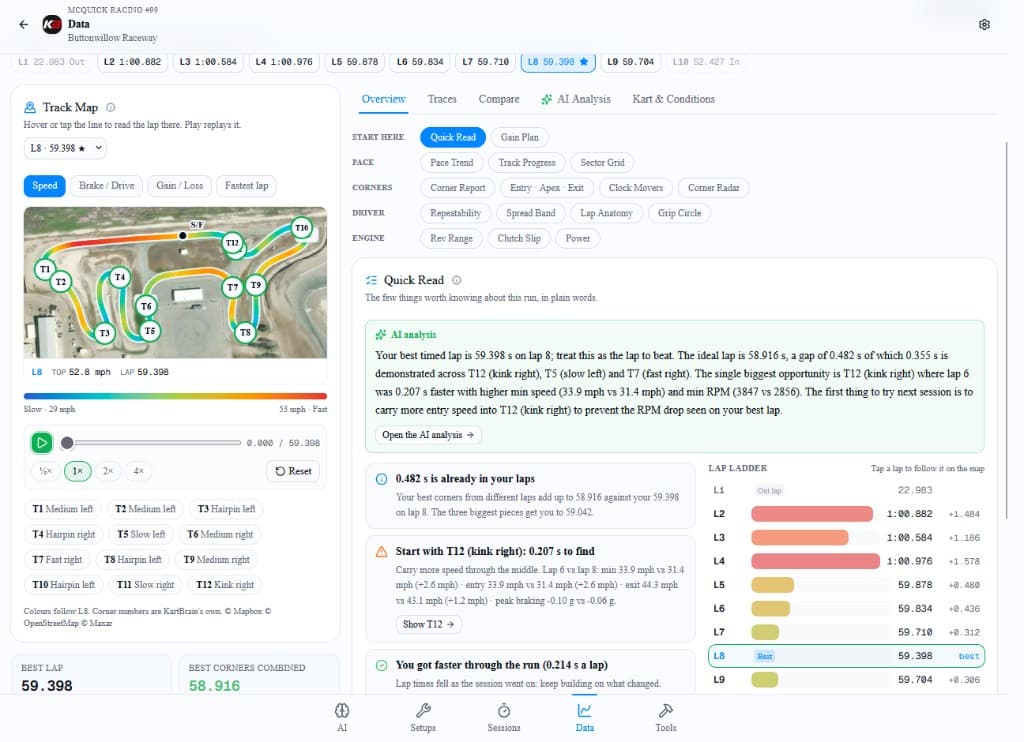
Task: Click Show T12 button
Action: point(428,624)
